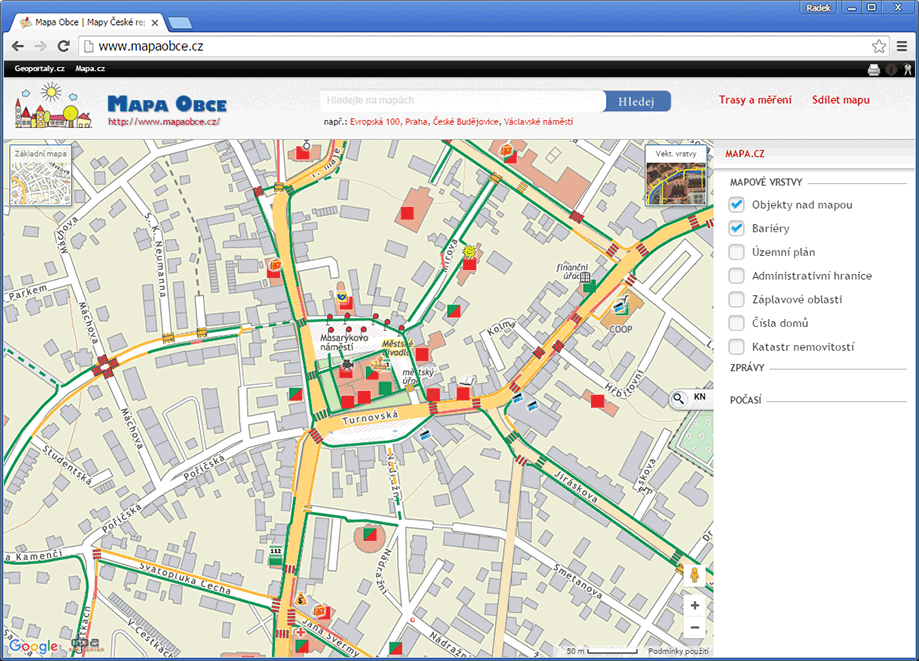919x661 pixels.
Task: Click the Hledej search button
Action: pos(638,101)
